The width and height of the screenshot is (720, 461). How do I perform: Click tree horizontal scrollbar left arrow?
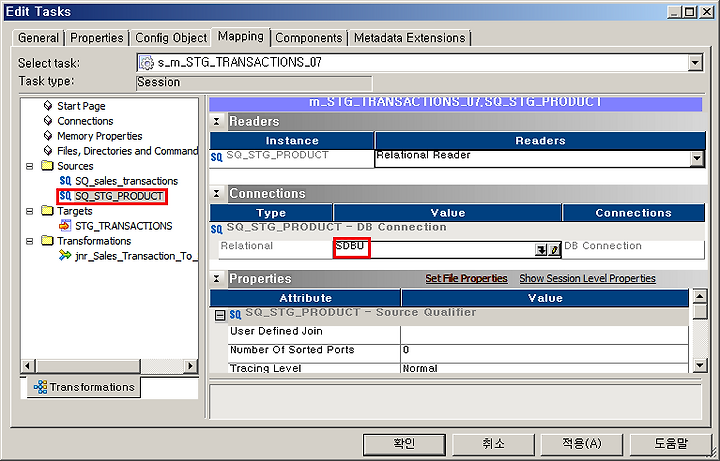click(28, 366)
